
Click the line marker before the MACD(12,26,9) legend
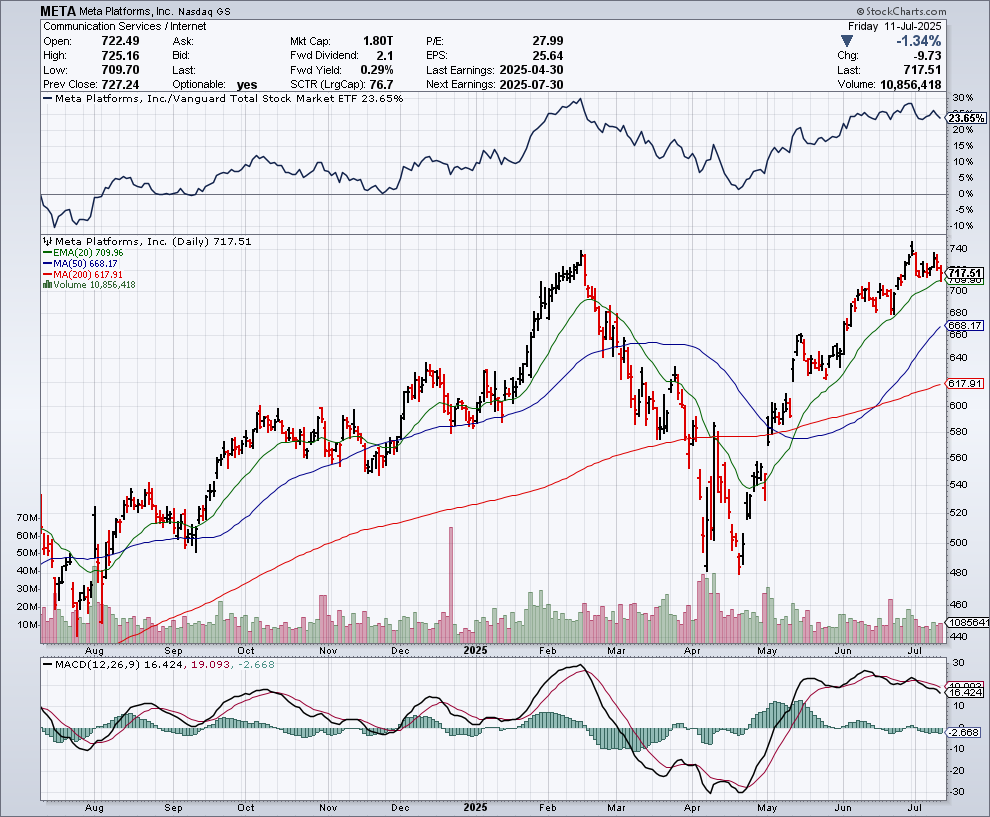47,664
